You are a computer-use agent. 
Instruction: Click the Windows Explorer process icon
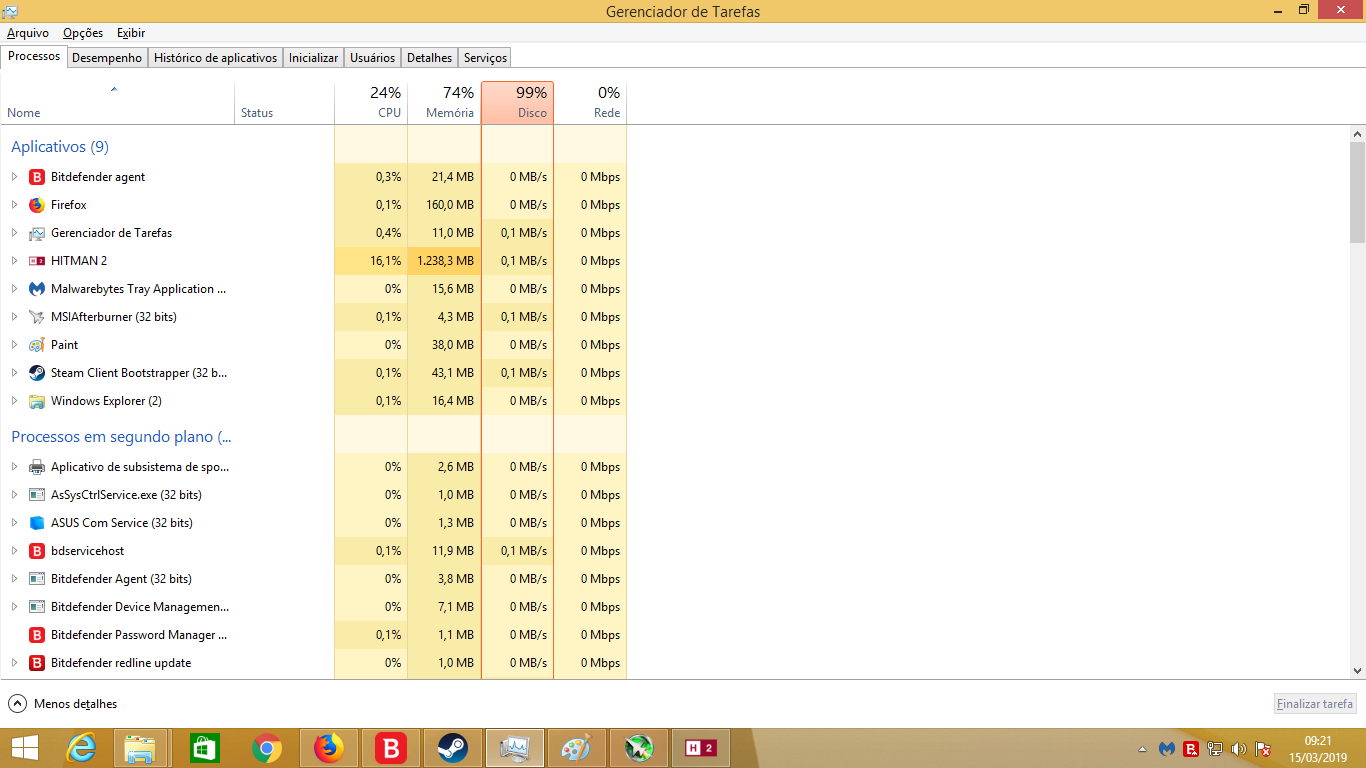(x=37, y=401)
